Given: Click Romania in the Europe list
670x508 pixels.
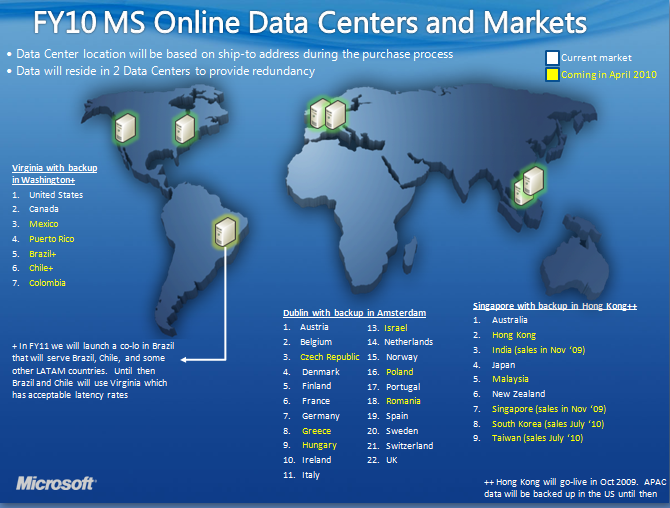Looking at the screenshot, I should [x=403, y=401].
